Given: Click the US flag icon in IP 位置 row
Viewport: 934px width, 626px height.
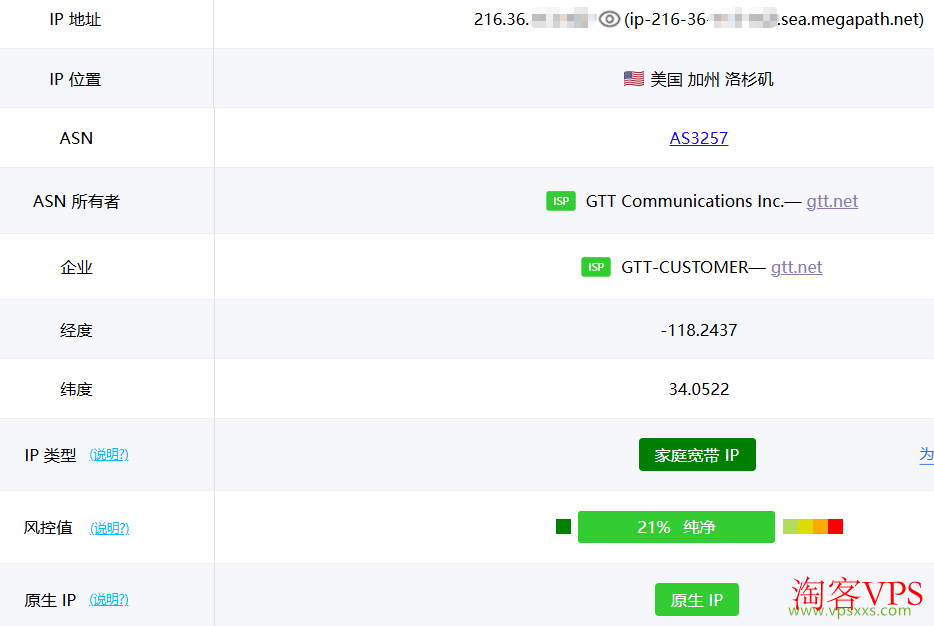Looking at the screenshot, I should point(633,78).
